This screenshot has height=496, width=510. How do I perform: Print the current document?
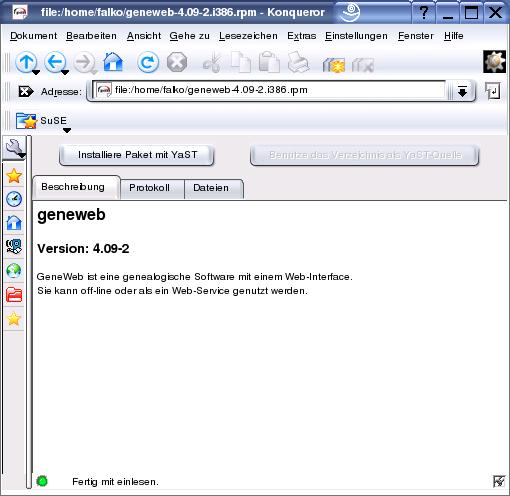(x=298, y=62)
